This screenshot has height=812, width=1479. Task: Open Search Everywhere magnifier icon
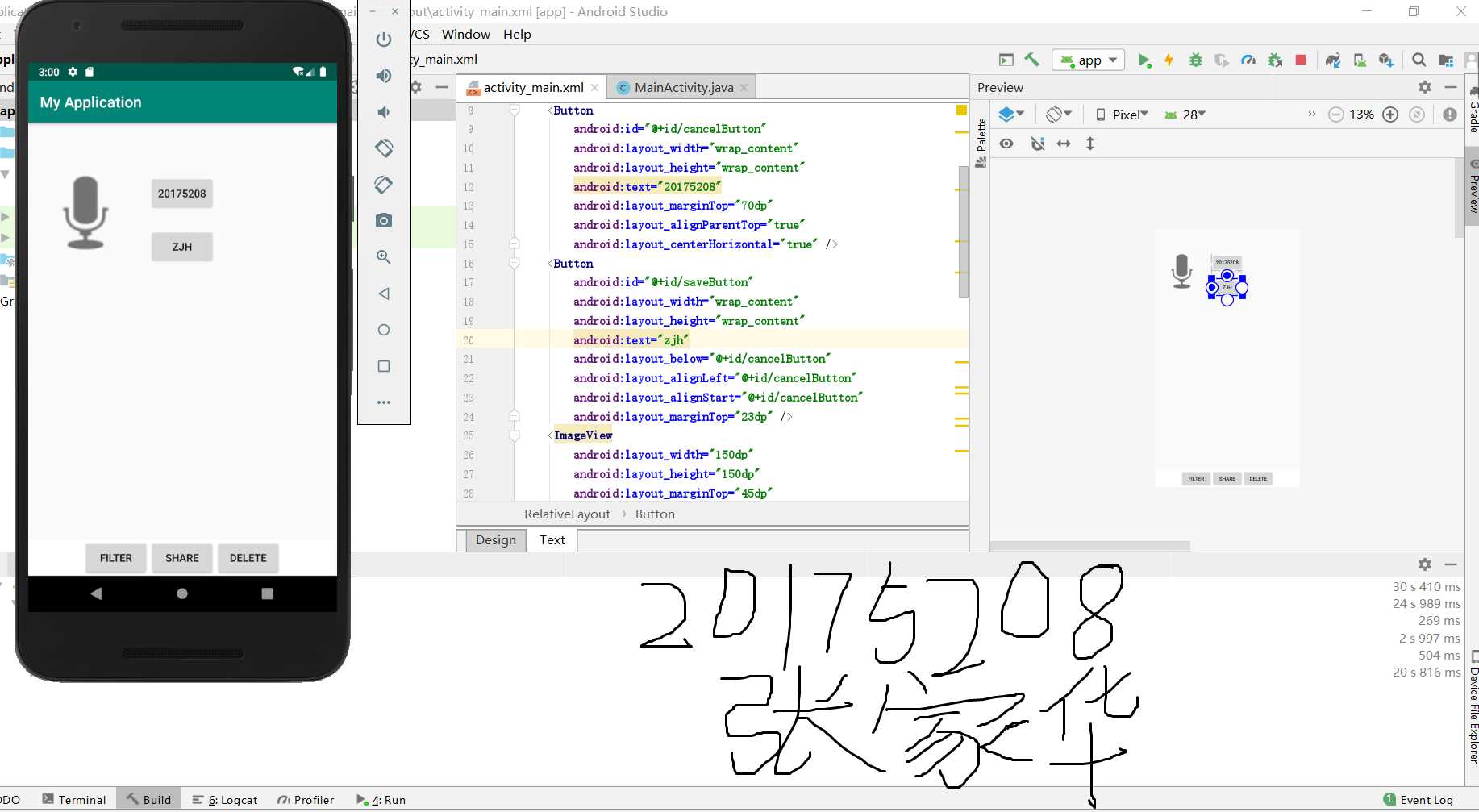(x=1419, y=60)
